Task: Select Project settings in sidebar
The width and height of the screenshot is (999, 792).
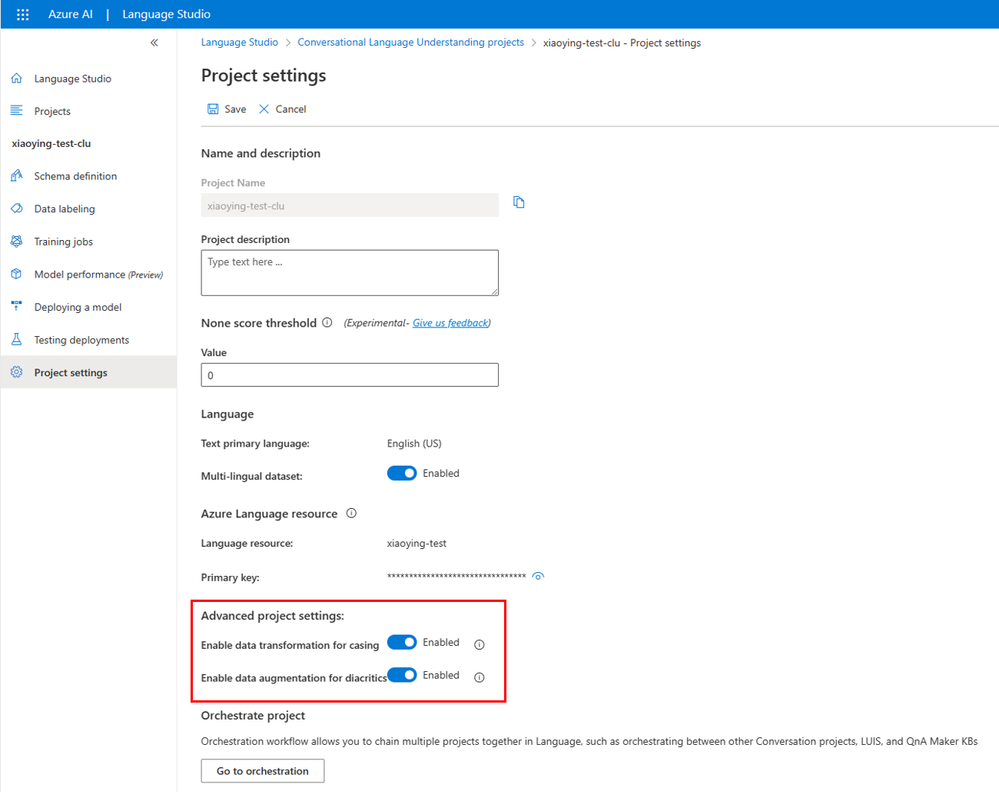Action: tap(89, 372)
